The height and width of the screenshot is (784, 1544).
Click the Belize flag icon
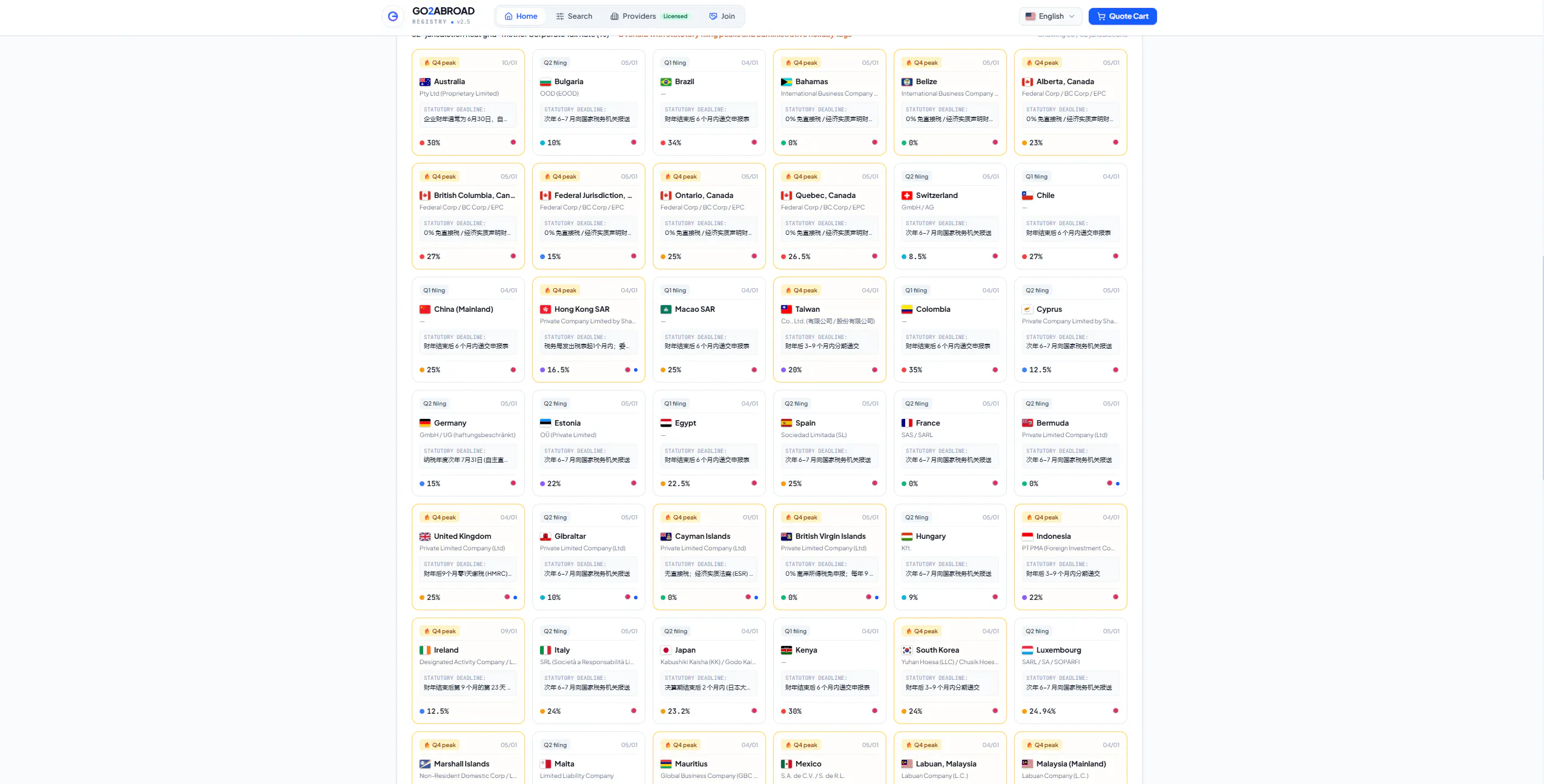(x=907, y=82)
